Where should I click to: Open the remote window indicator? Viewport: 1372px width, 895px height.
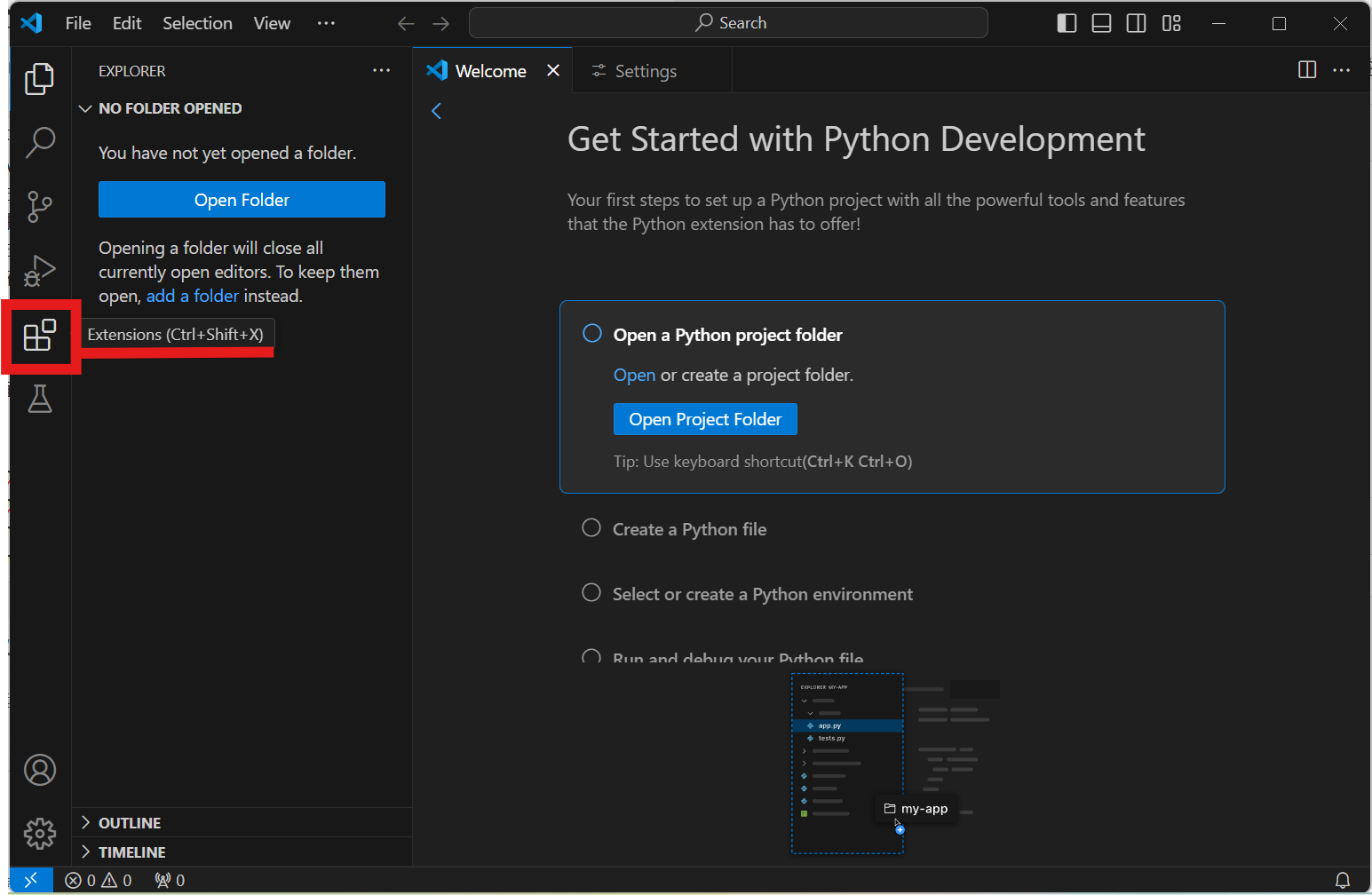coord(31,880)
